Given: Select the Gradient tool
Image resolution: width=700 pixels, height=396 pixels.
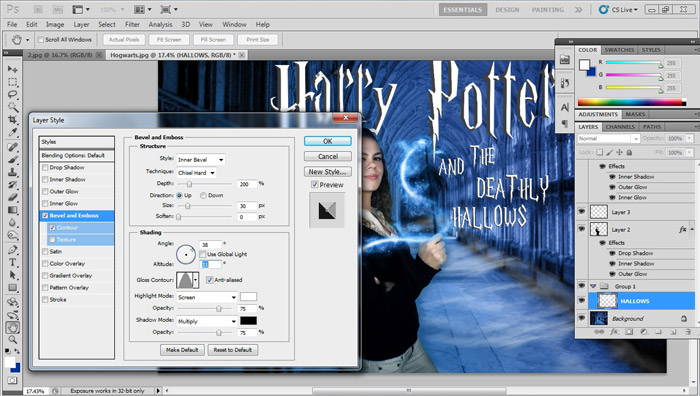Looking at the screenshot, I should (12, 210).
